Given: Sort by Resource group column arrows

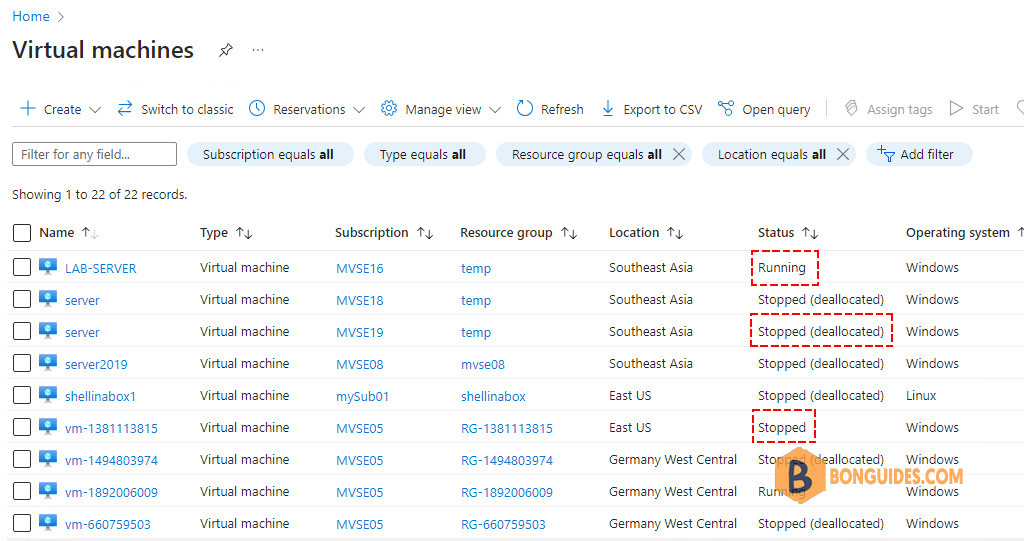Looking at the screenshot, I should point(569,233).
